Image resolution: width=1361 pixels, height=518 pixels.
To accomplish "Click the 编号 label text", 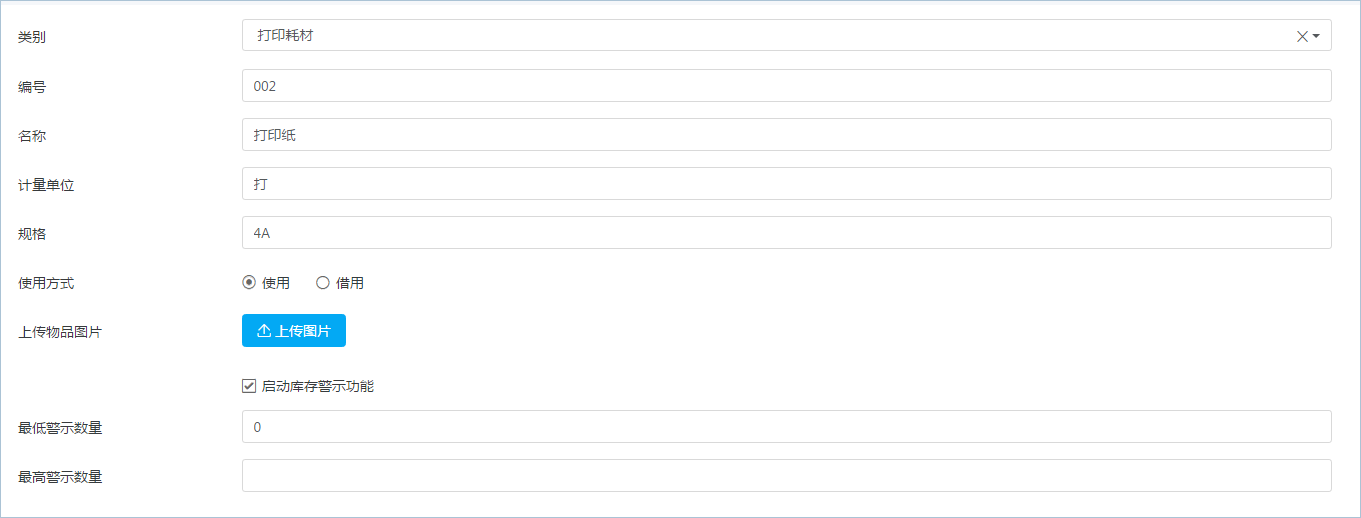I will pos(32,87).
